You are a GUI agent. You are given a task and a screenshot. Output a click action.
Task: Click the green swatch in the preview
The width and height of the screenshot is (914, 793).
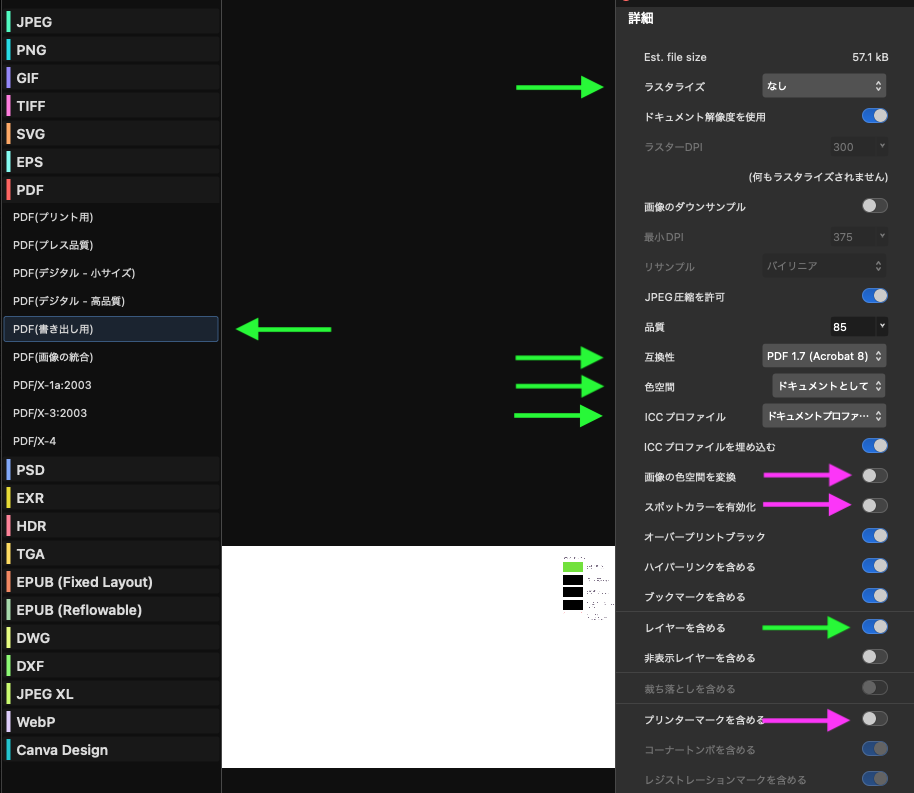pyautogui.click(x=572, y=566)
